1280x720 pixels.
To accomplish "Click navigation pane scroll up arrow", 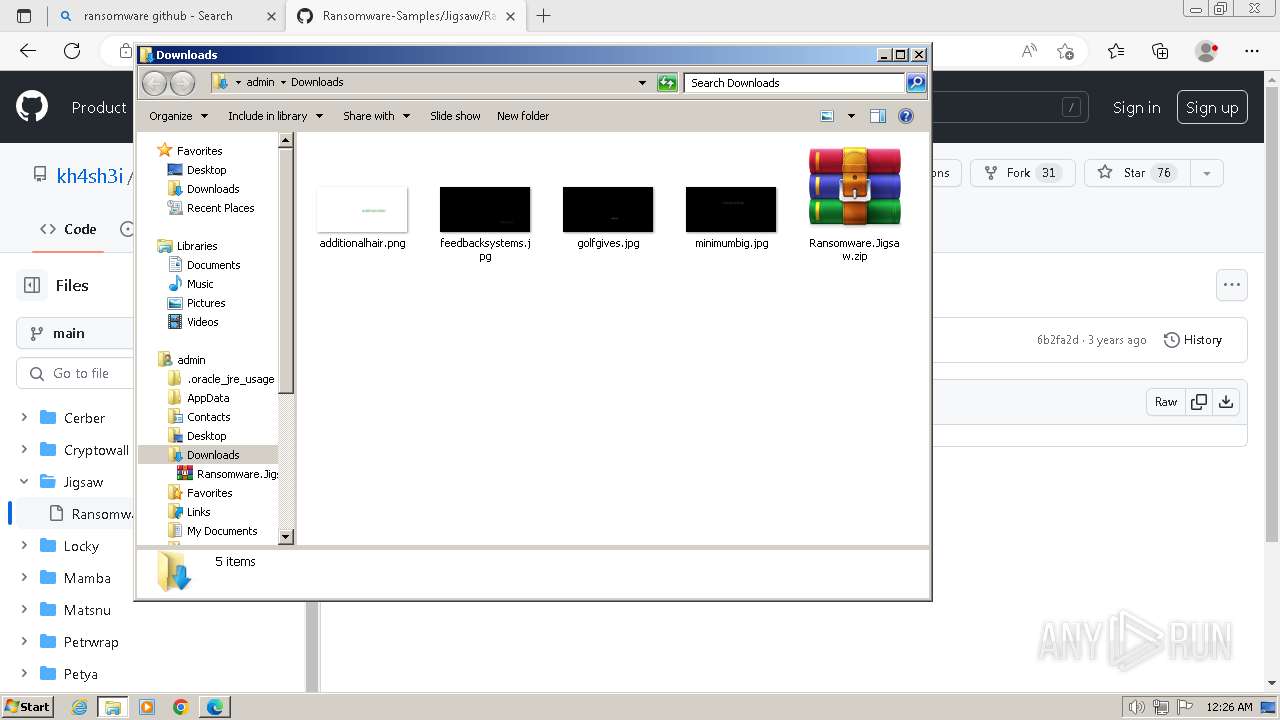I will 285,140.
